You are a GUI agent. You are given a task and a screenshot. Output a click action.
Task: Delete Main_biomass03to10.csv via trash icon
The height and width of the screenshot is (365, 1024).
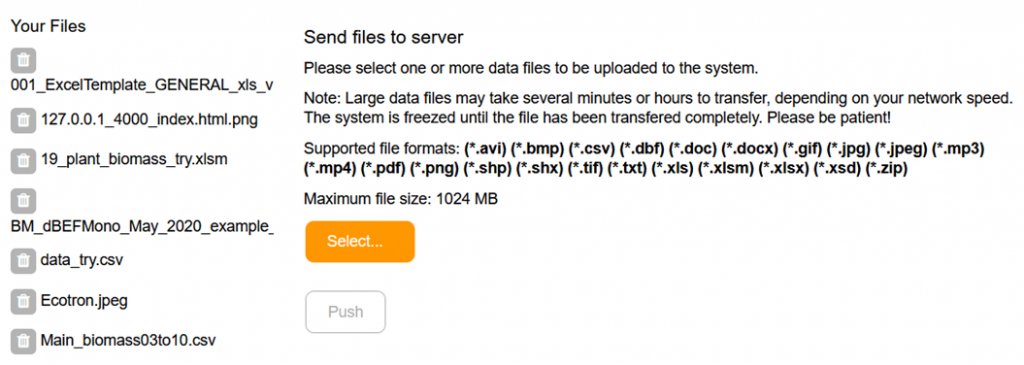(x=23, y=341)
